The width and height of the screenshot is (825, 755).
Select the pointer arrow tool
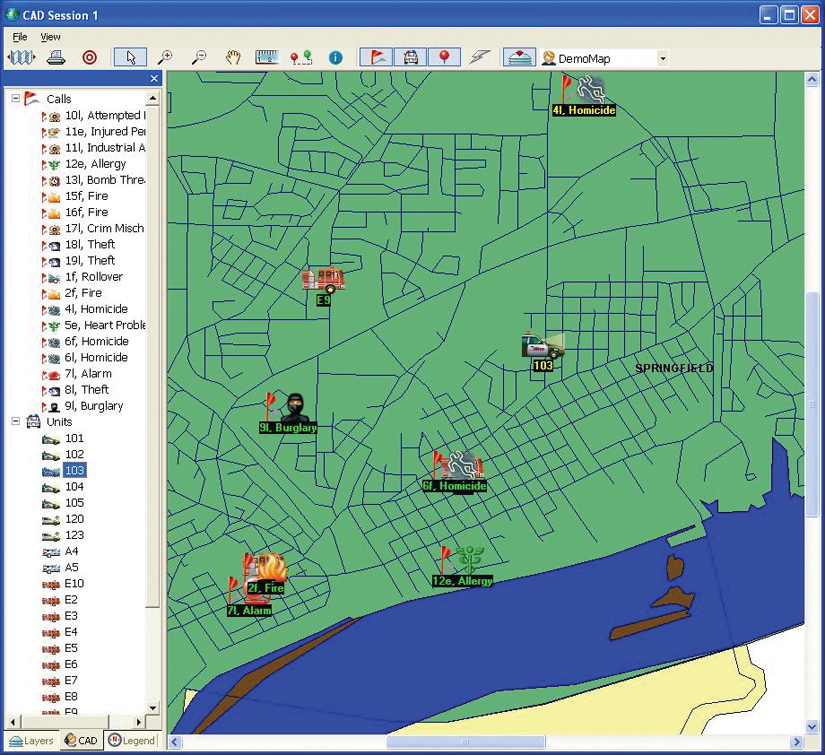click(x=129, y=58)
